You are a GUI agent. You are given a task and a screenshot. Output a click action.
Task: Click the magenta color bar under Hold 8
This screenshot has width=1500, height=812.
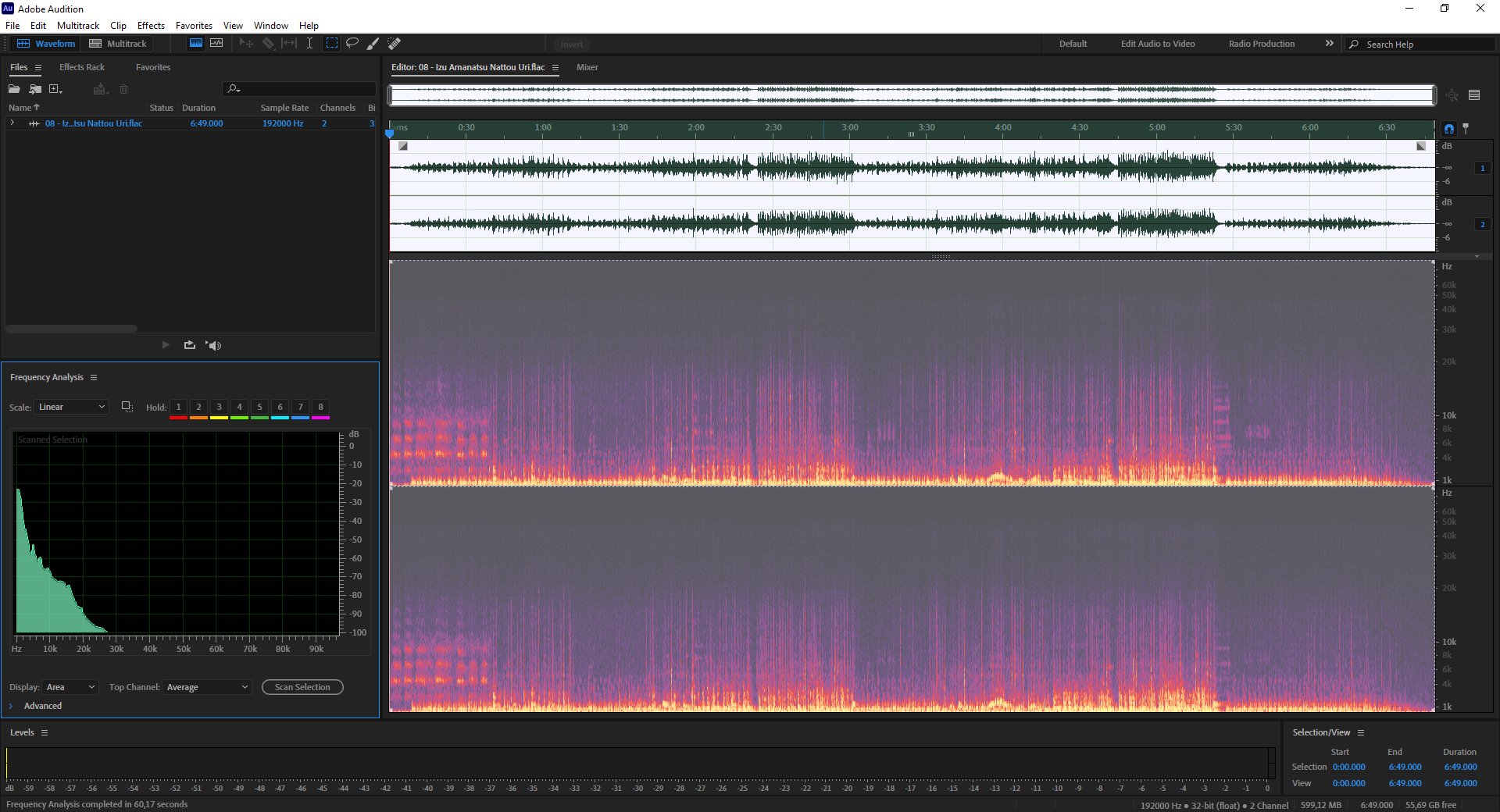(x=320, y=418)
